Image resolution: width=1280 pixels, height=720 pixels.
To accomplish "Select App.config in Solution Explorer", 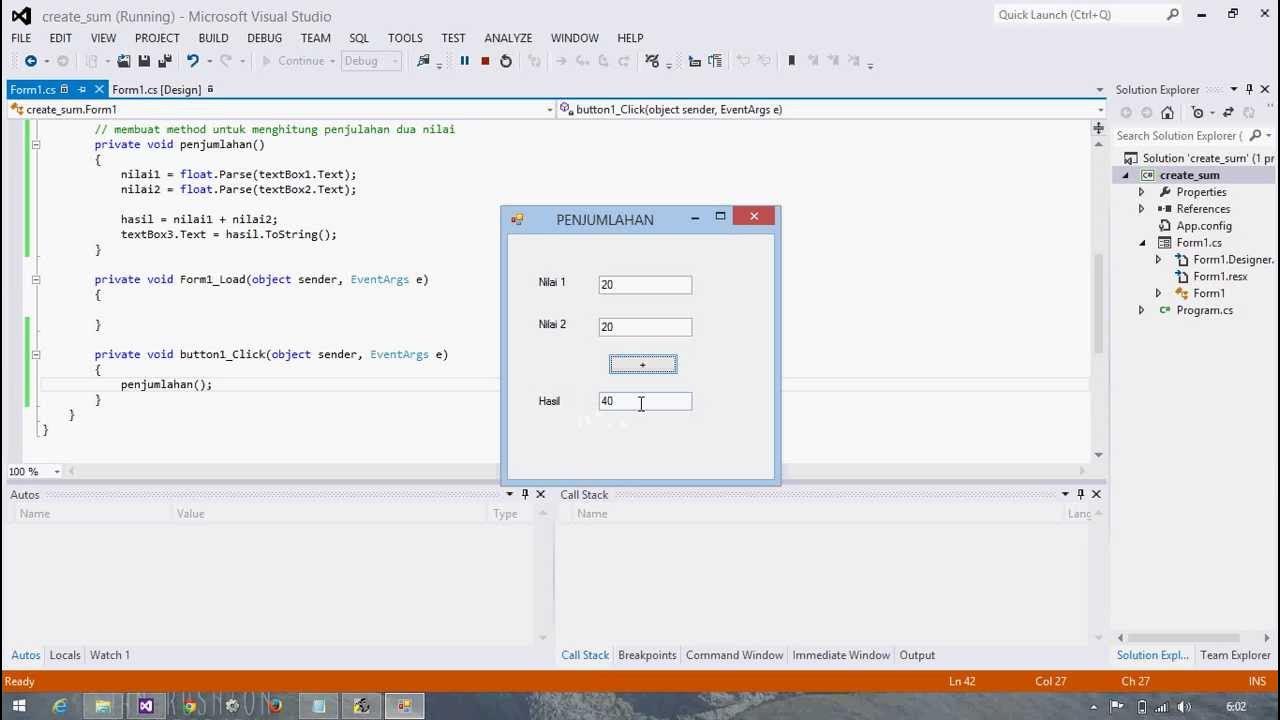I will click(1204, 226).
